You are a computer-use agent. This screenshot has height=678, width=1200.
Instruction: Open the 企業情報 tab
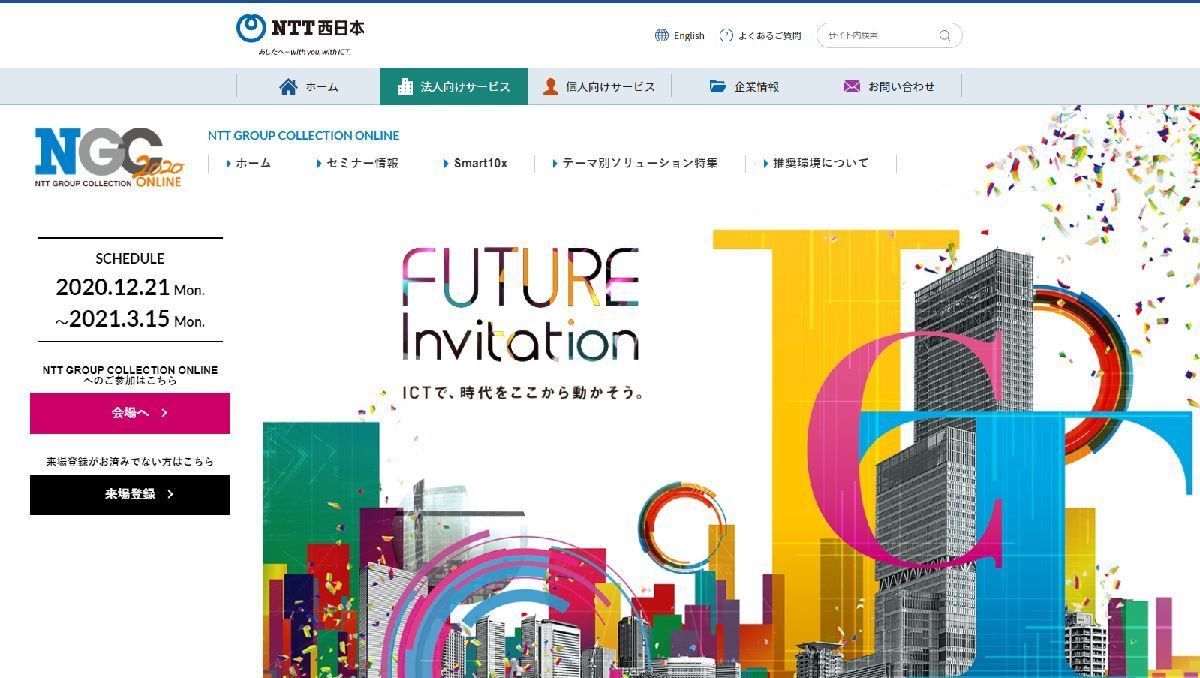point(744,87)
